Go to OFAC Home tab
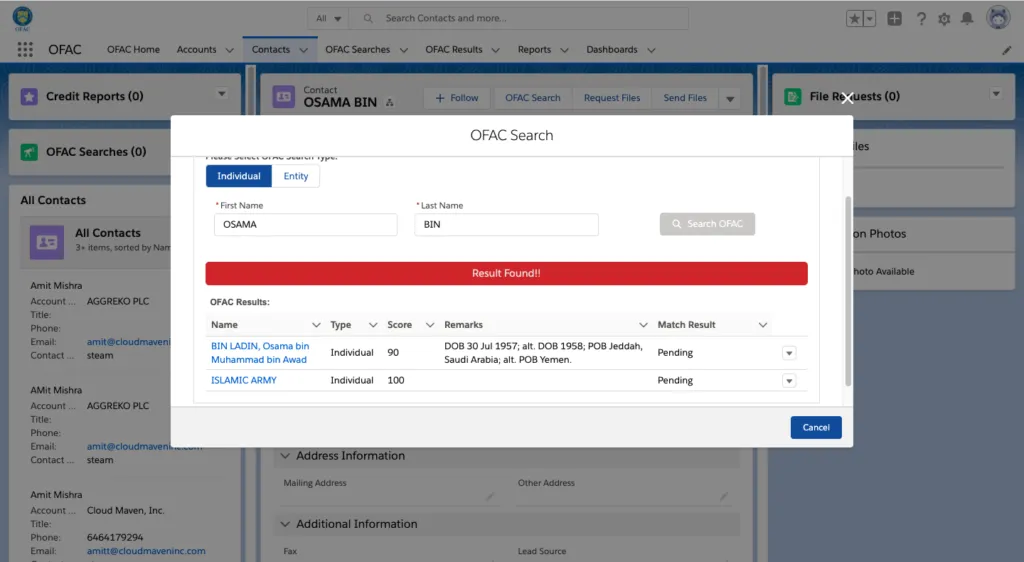Image resolution: width=1024 pixels, height=562 pixels. click(x=133, y=50)
